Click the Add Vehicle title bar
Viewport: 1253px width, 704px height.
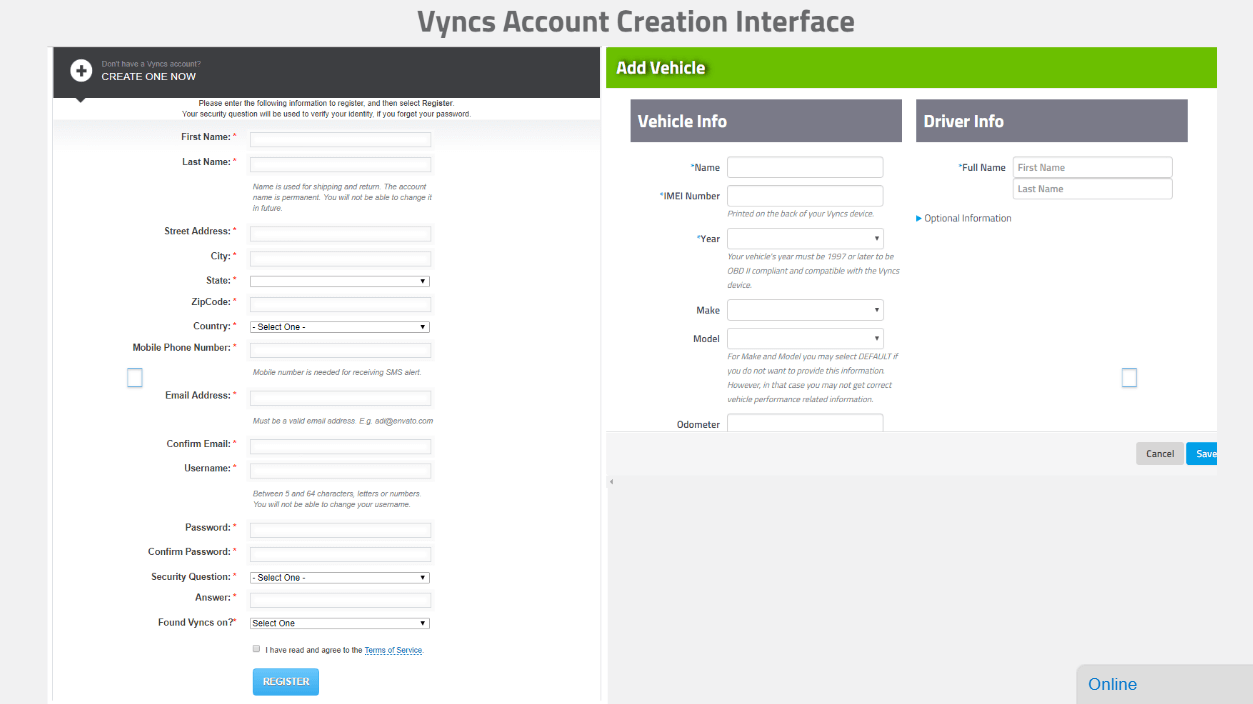911,67
